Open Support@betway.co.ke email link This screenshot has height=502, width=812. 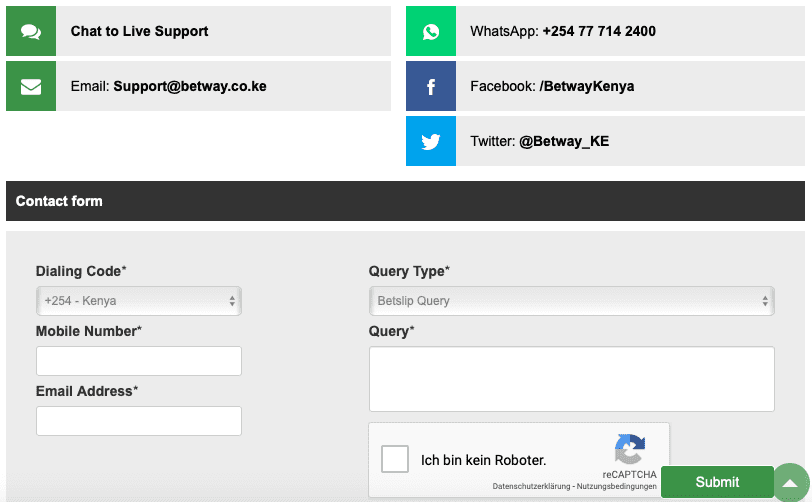click(190, 87)
